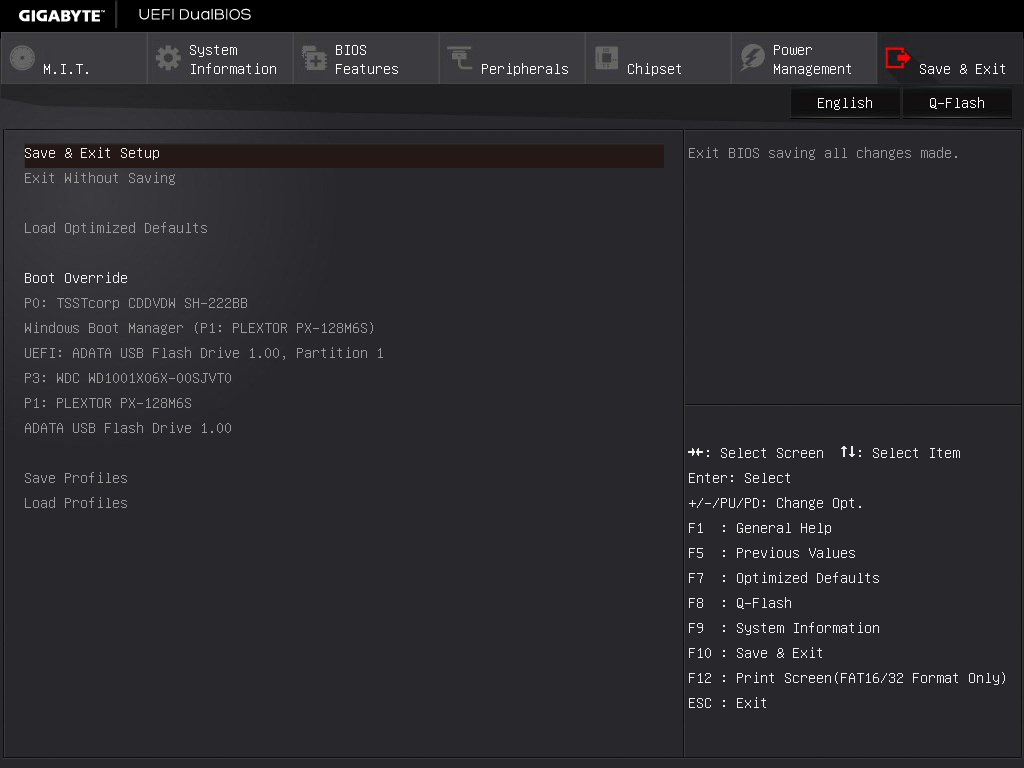Click the Enter: Select hint
Image resolution: width=1024 pixels, height=768 pixels.
[x=739, y=478]
